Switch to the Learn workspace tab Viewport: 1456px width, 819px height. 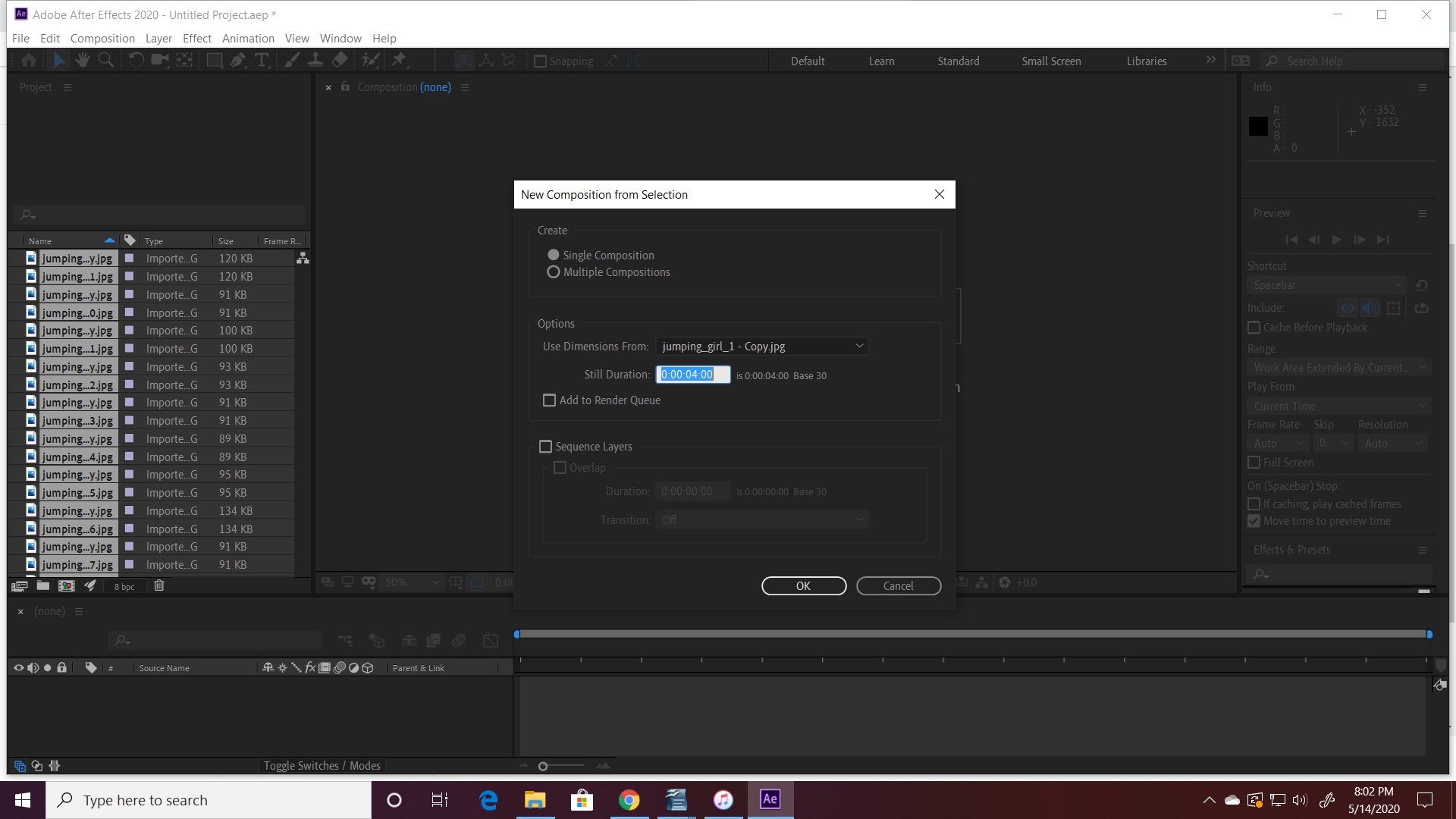pyautogui.click(x=880, y=61)
